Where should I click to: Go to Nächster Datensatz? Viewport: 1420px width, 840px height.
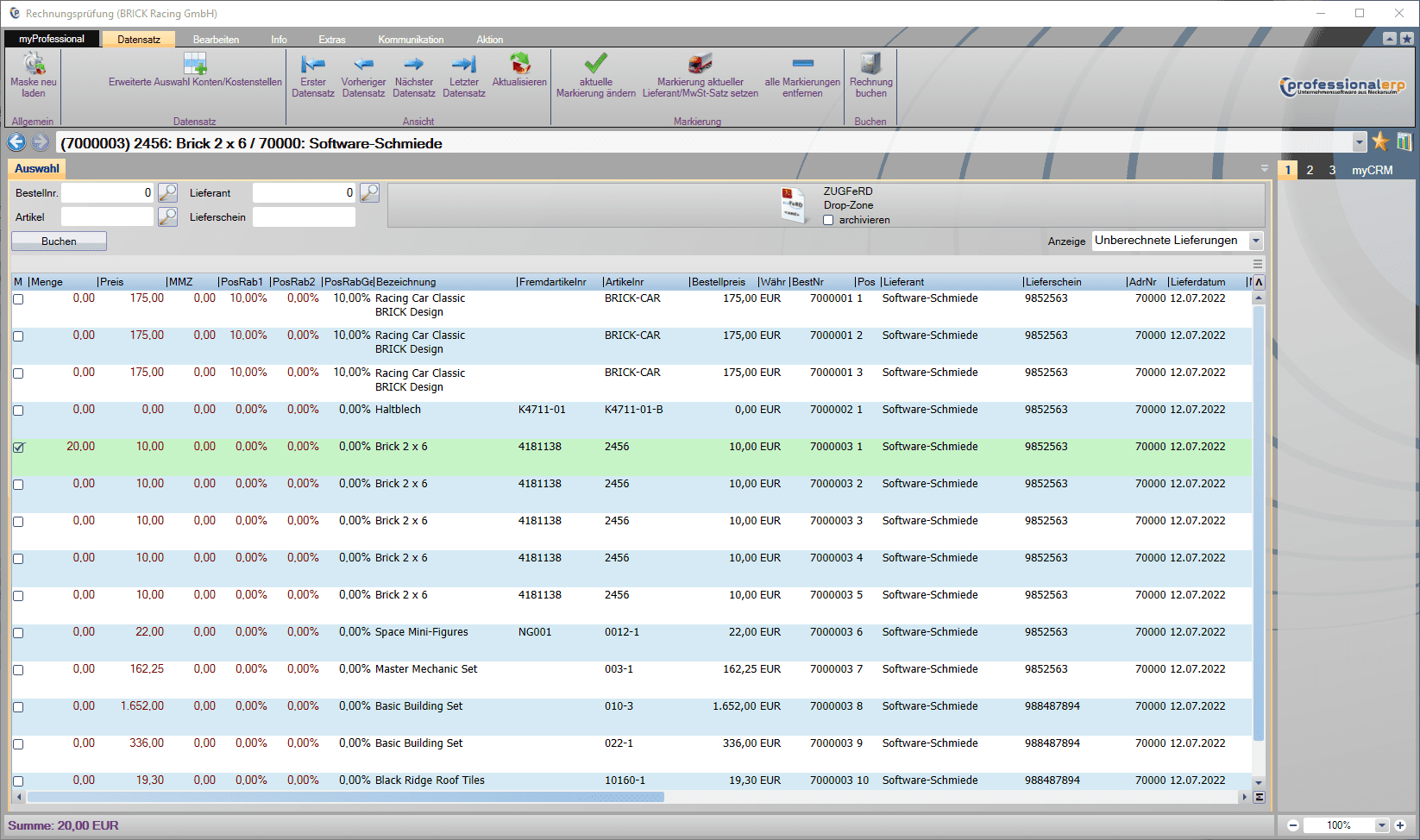click(414, 74)
